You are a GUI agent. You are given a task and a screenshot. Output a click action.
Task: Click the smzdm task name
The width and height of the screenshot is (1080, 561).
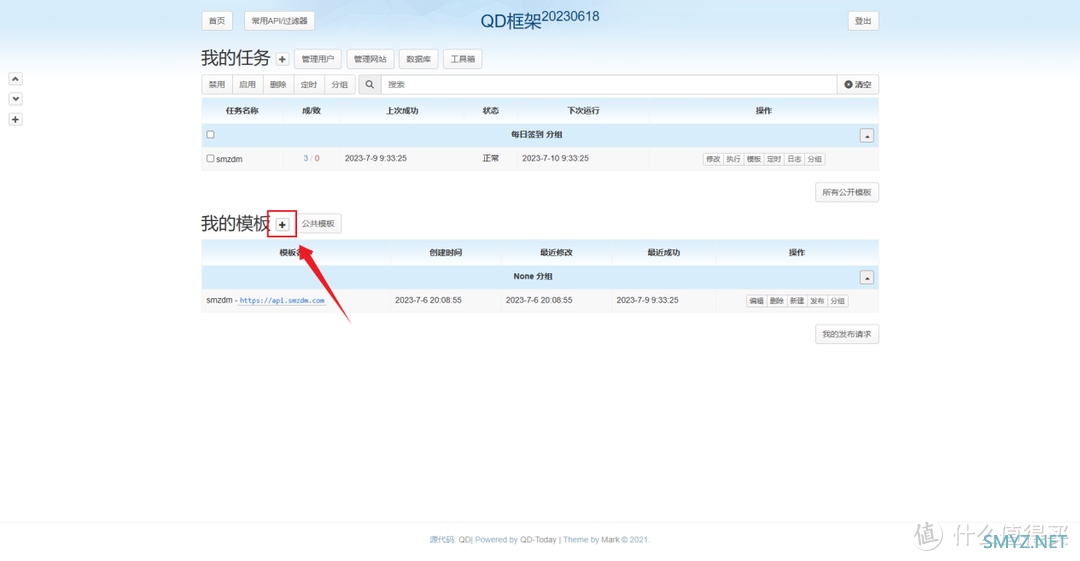click(x=229, y=159)
